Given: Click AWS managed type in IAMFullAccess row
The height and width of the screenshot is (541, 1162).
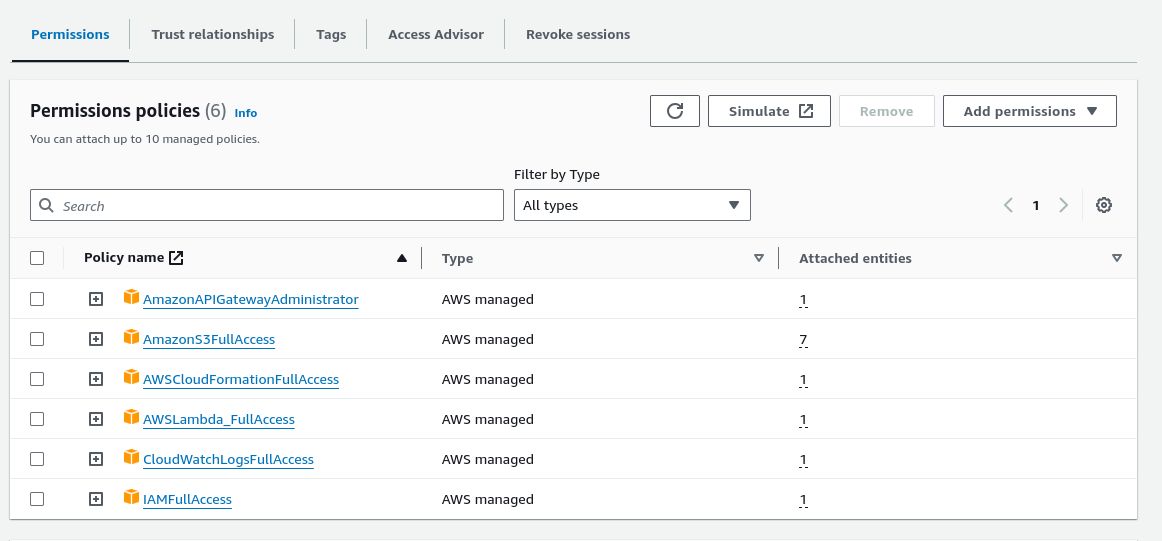Looking at the screenshot, I should (488, 500).
